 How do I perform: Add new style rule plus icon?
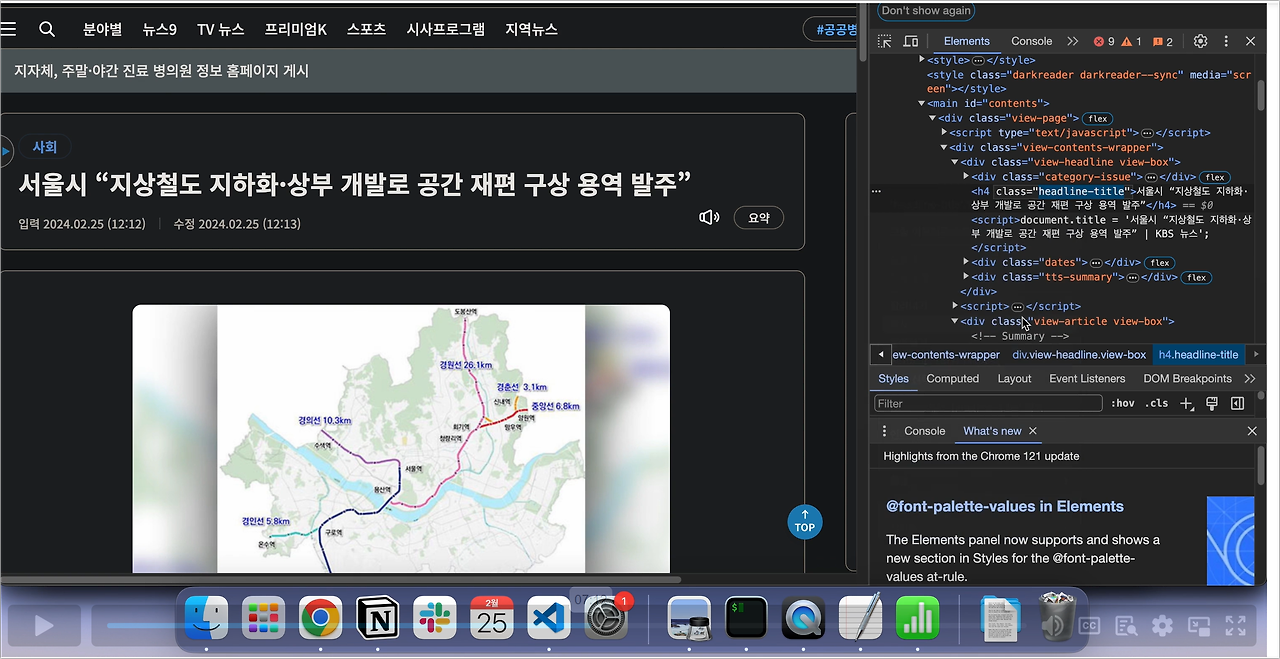1187,403
